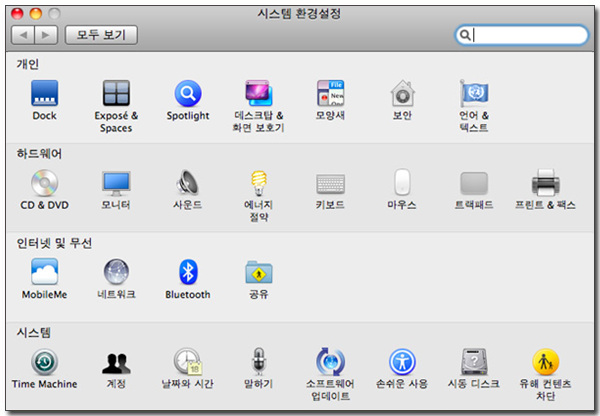The image size is (600, 416).
Task: Click the 모두 보기 button
Action: tap(101, 35)
